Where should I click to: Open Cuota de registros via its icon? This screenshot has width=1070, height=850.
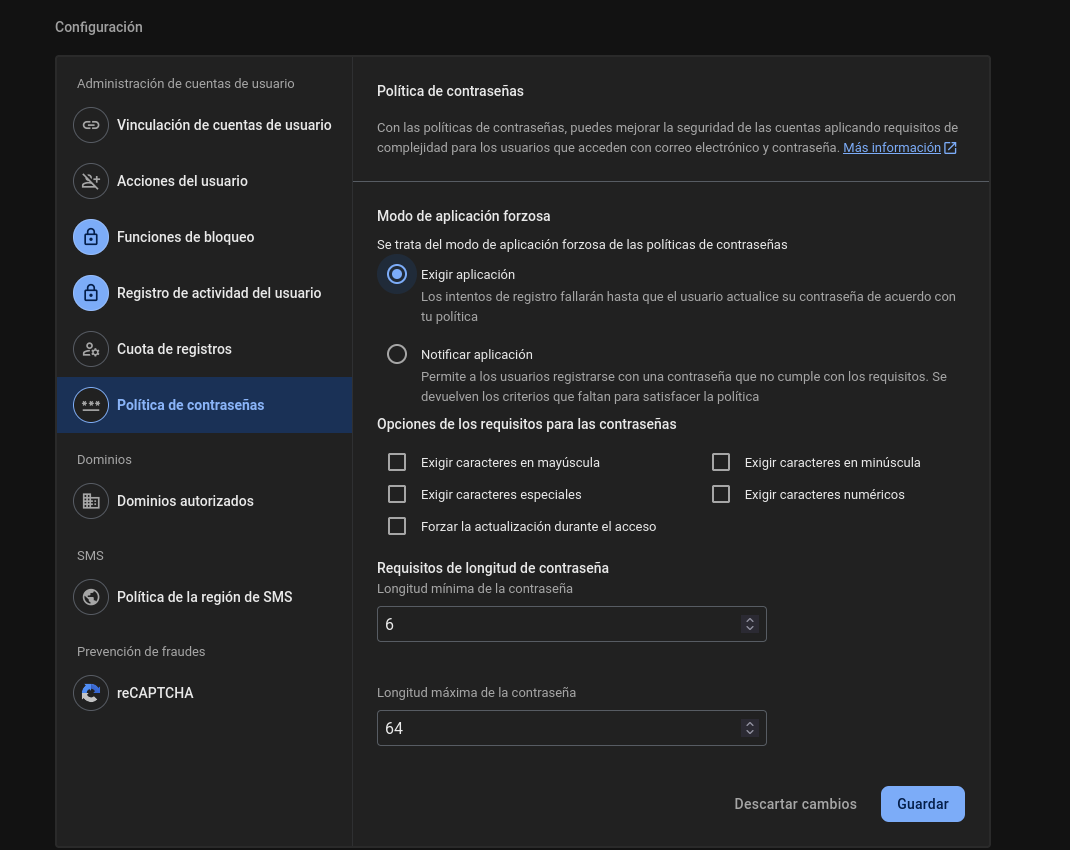pyautogui.click(x=91, y=349)
